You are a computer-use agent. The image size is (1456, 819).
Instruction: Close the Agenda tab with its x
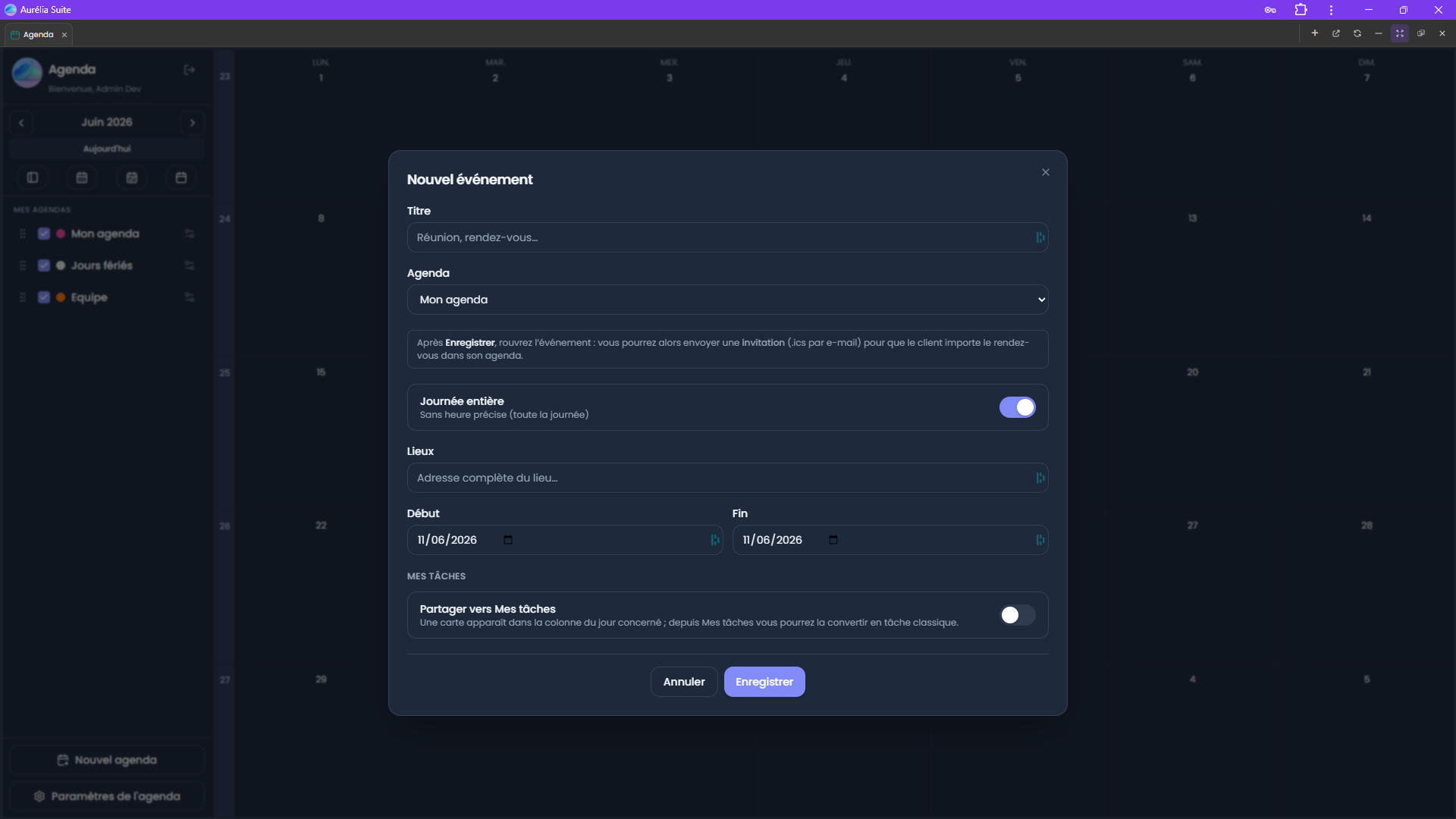point(64,35)
